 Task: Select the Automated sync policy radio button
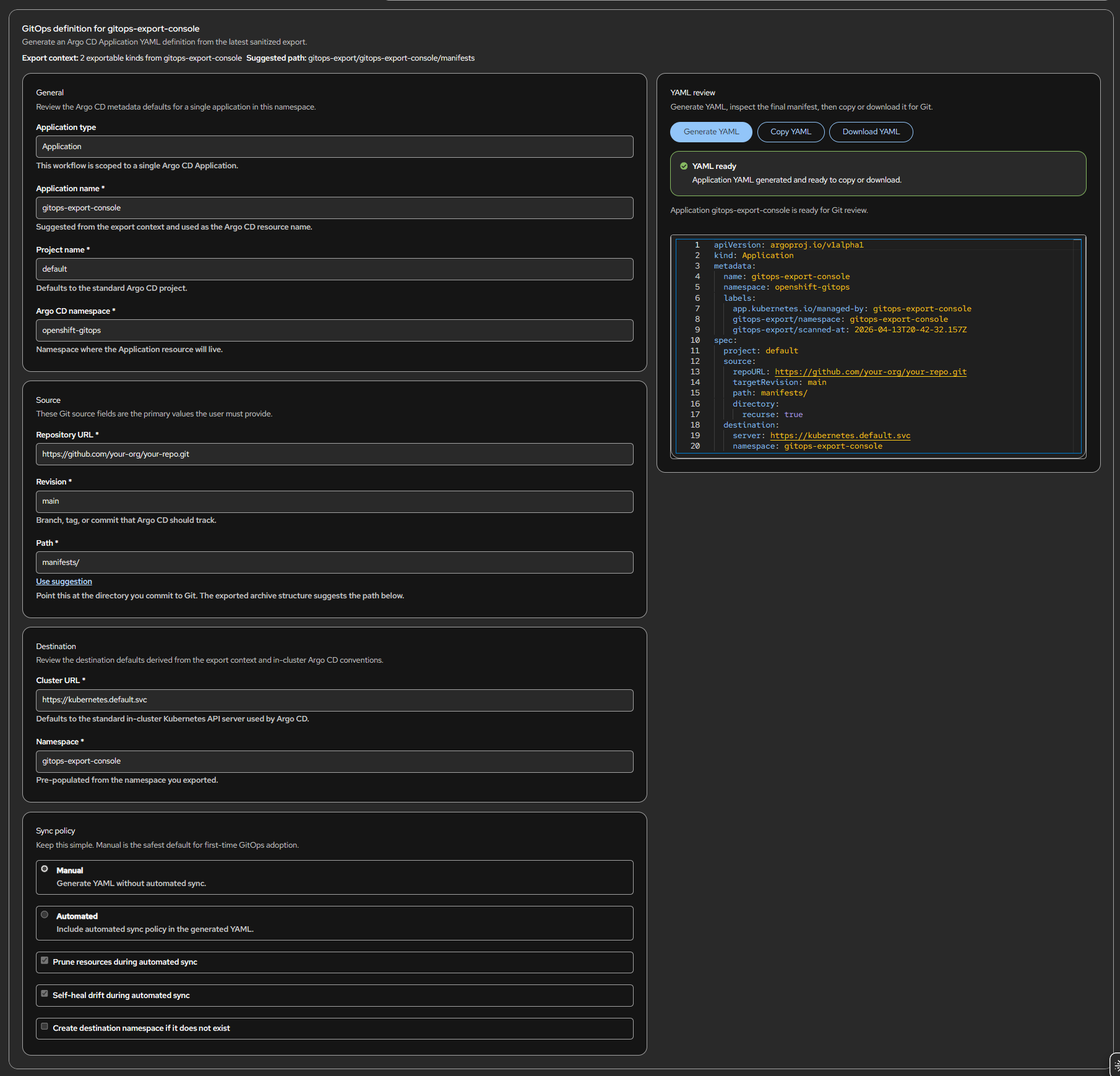(45, 915)
